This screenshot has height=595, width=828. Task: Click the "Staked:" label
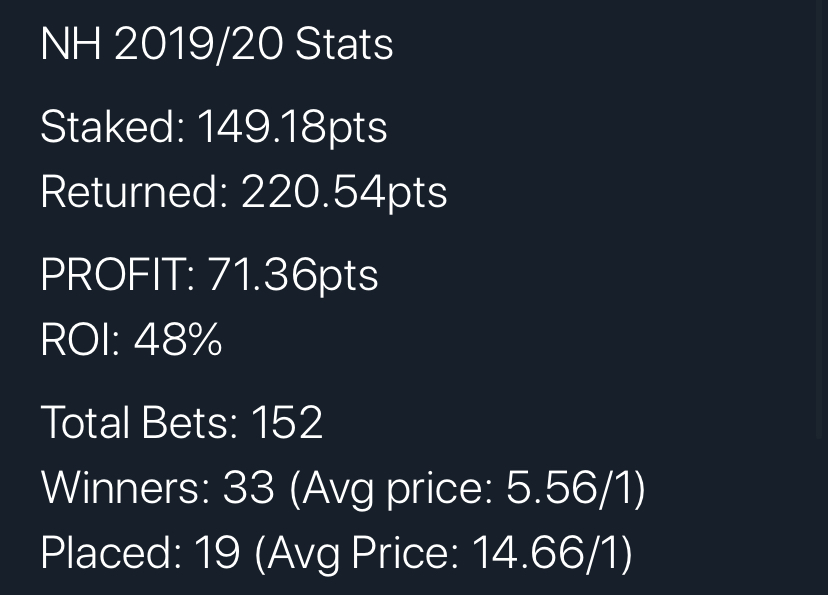coord(112,127)
